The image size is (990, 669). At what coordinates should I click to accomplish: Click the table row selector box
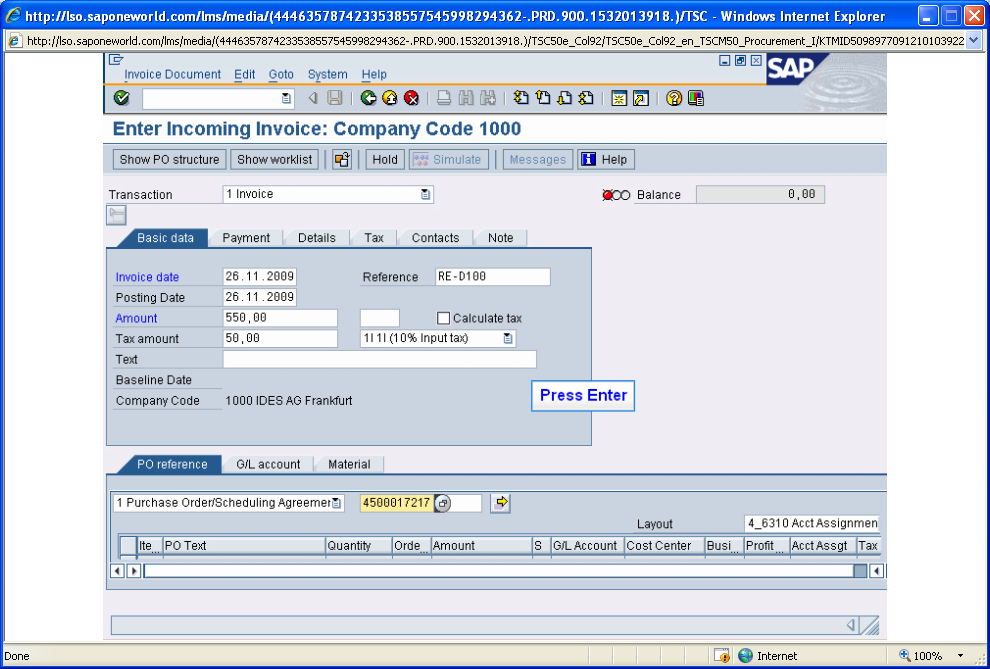128,545
